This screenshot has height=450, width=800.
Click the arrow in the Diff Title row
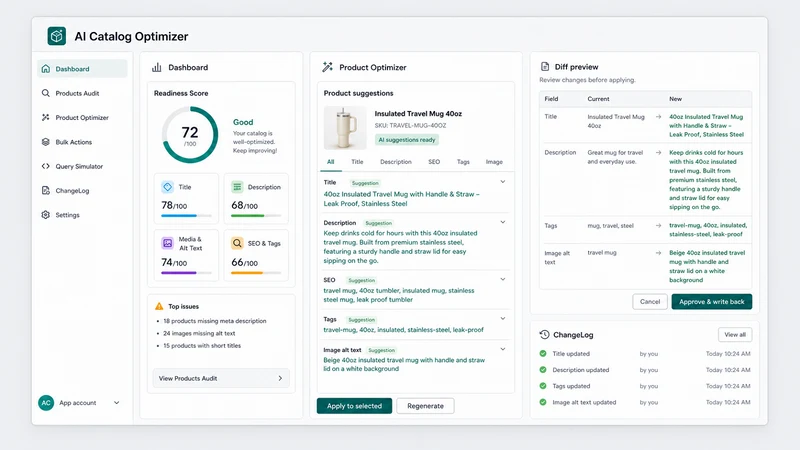(659, 117)
